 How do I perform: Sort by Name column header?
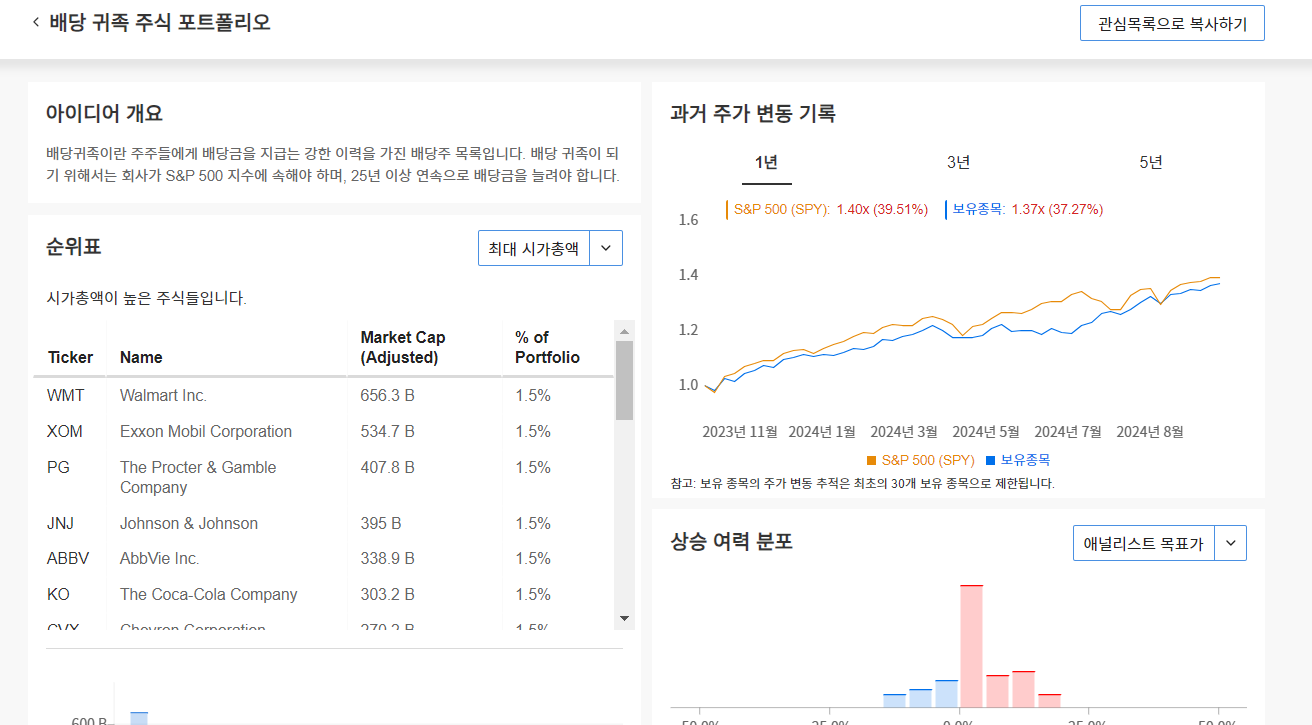[x=141, y=357]
